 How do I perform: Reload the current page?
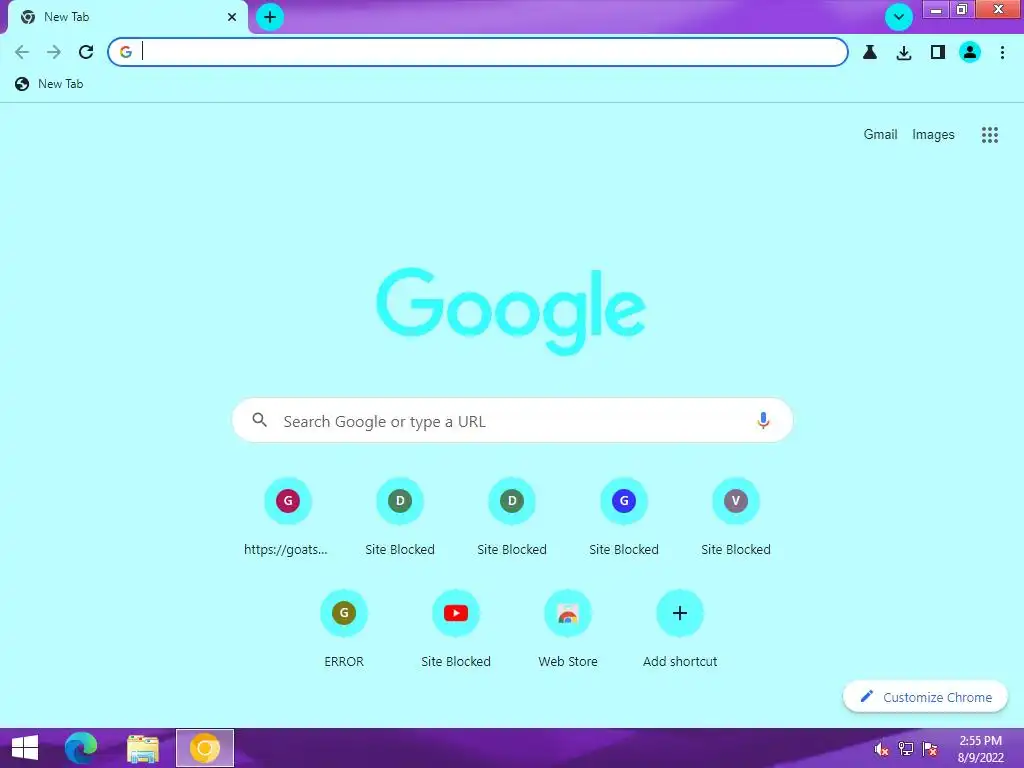pyautogui.click(x=86, y=52)
